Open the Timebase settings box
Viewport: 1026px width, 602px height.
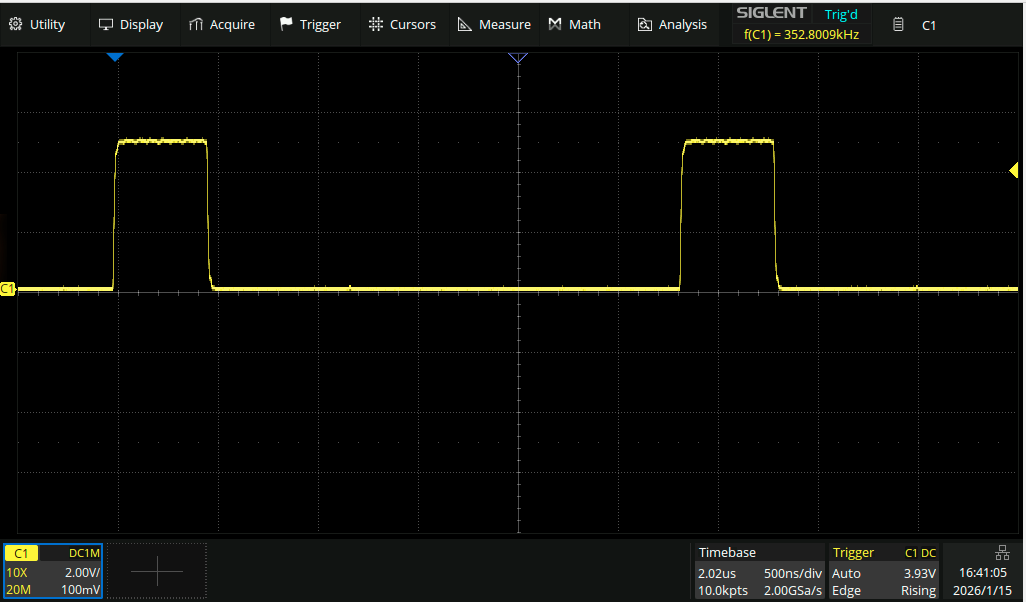click(x=759, y=571)
